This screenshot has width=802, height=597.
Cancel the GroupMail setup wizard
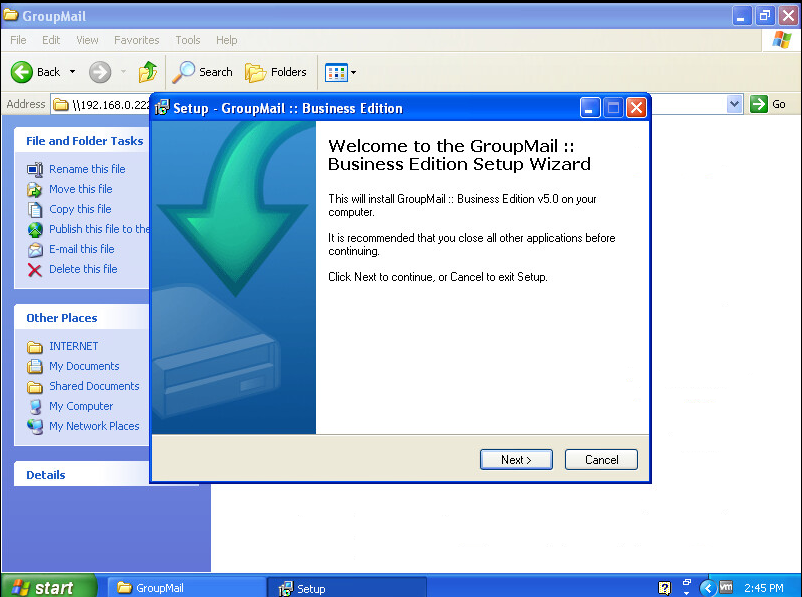click(x=601, y=460)
